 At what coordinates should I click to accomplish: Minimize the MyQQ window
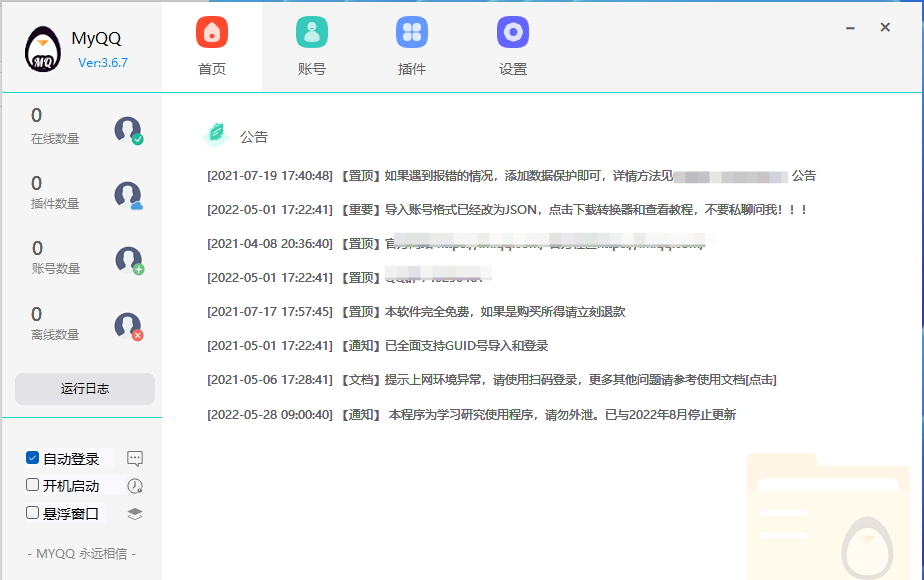pyautogui.click(x=850, y=28)
